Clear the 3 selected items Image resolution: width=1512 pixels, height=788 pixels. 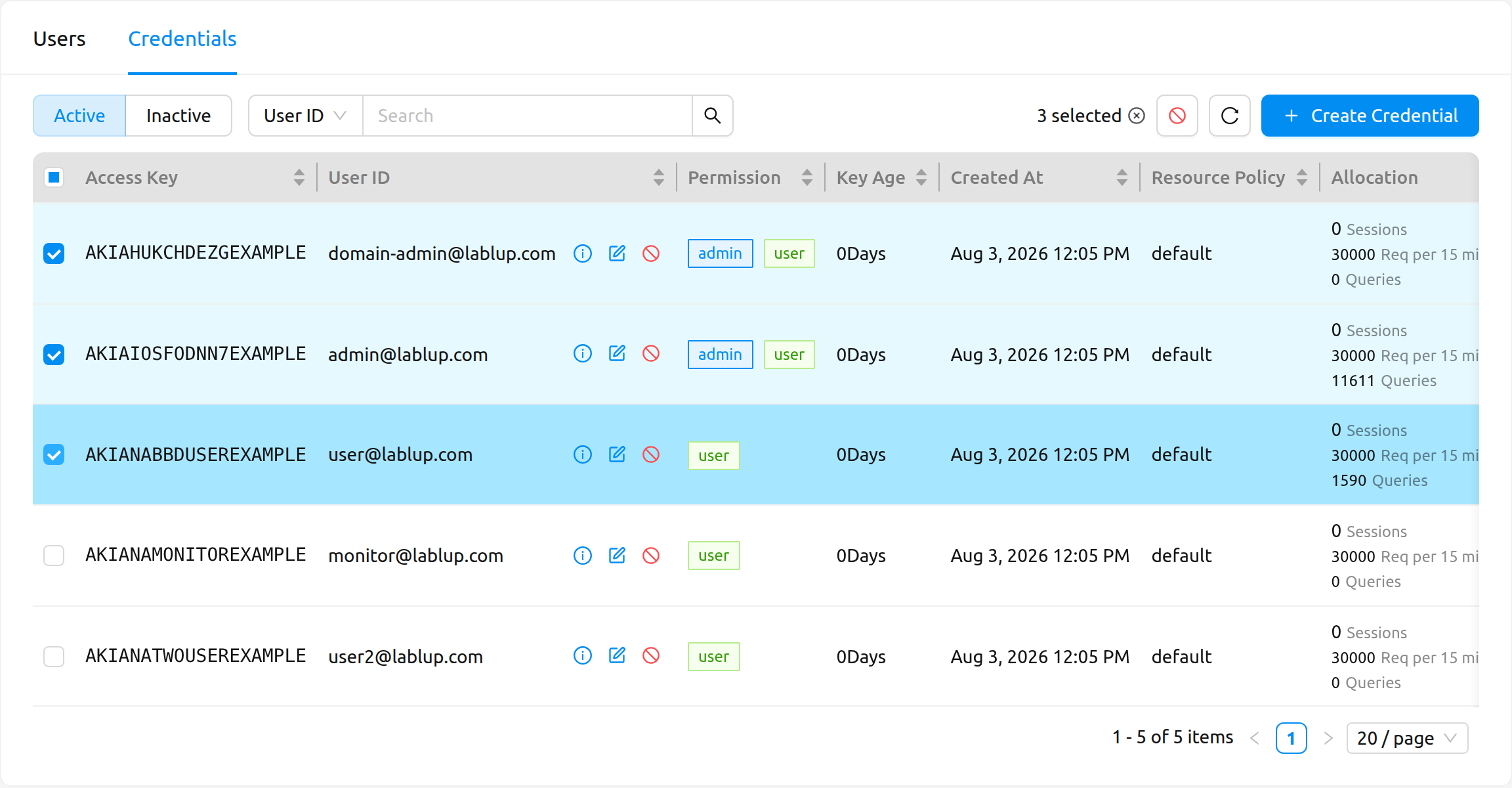1137,116
